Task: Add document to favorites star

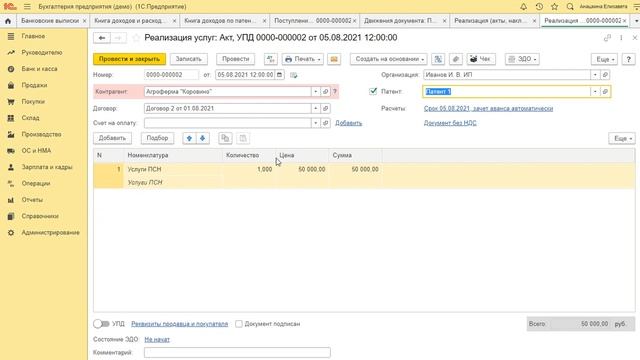Action: [x=136, y=38]
